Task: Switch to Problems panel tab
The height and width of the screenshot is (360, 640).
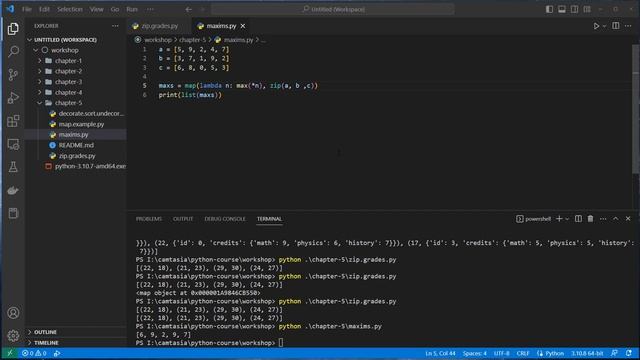Action: point(149,219)
